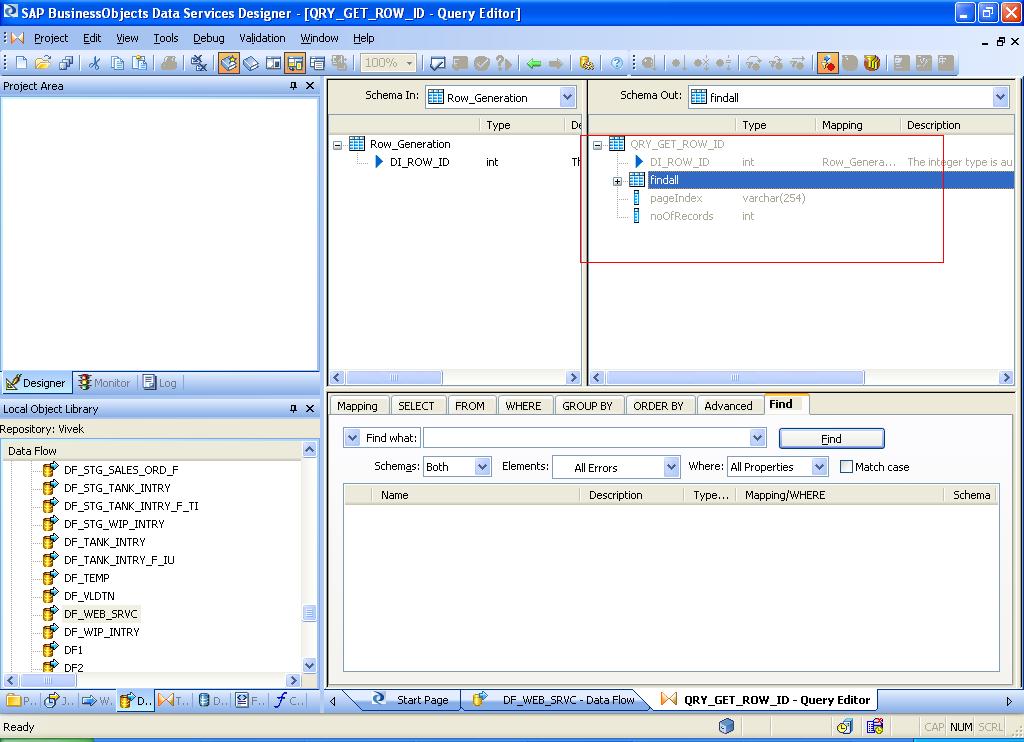The width and height of the screenshot is (1024, 742).
Task: Open the Tools menu
Action: pos(166,38)
